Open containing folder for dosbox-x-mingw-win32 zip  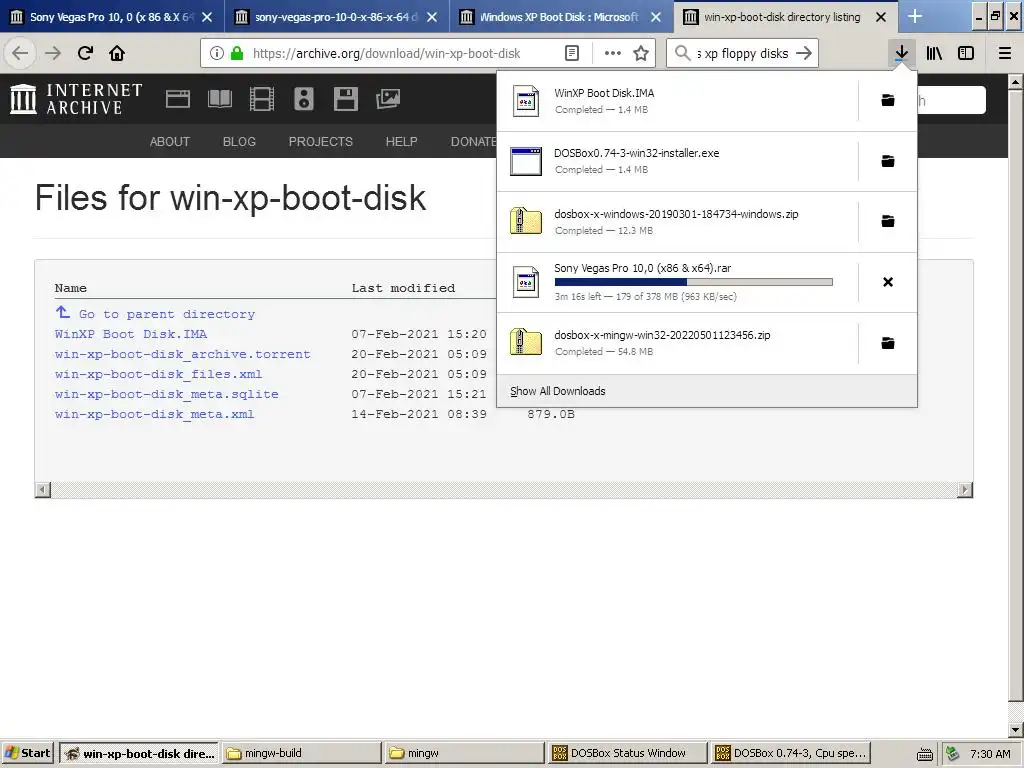click(888, 343)
